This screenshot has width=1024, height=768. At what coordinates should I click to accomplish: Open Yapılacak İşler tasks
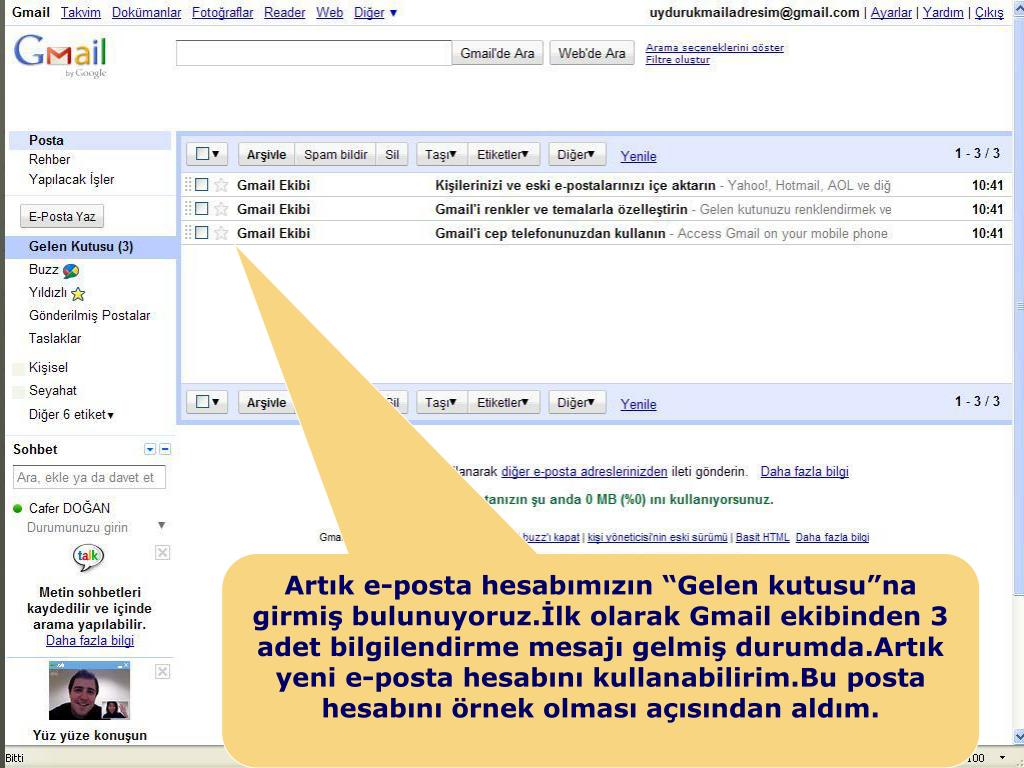tap(71, 179)
